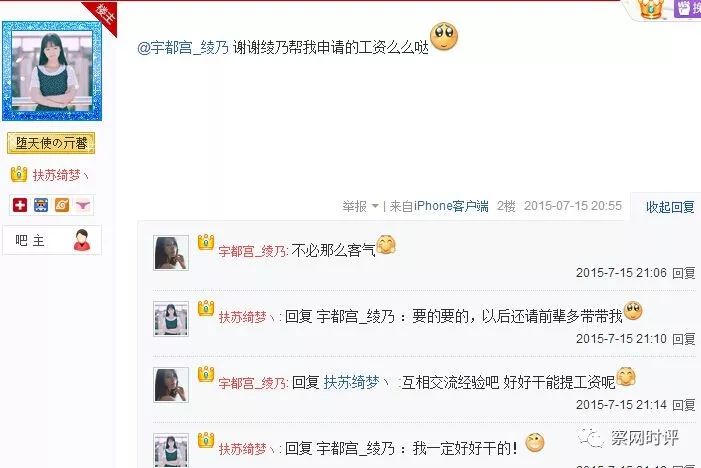Open the @宇都宫_绫乃 mention link
This screenshot has height=468, width=701.
[x=183, y=47]
